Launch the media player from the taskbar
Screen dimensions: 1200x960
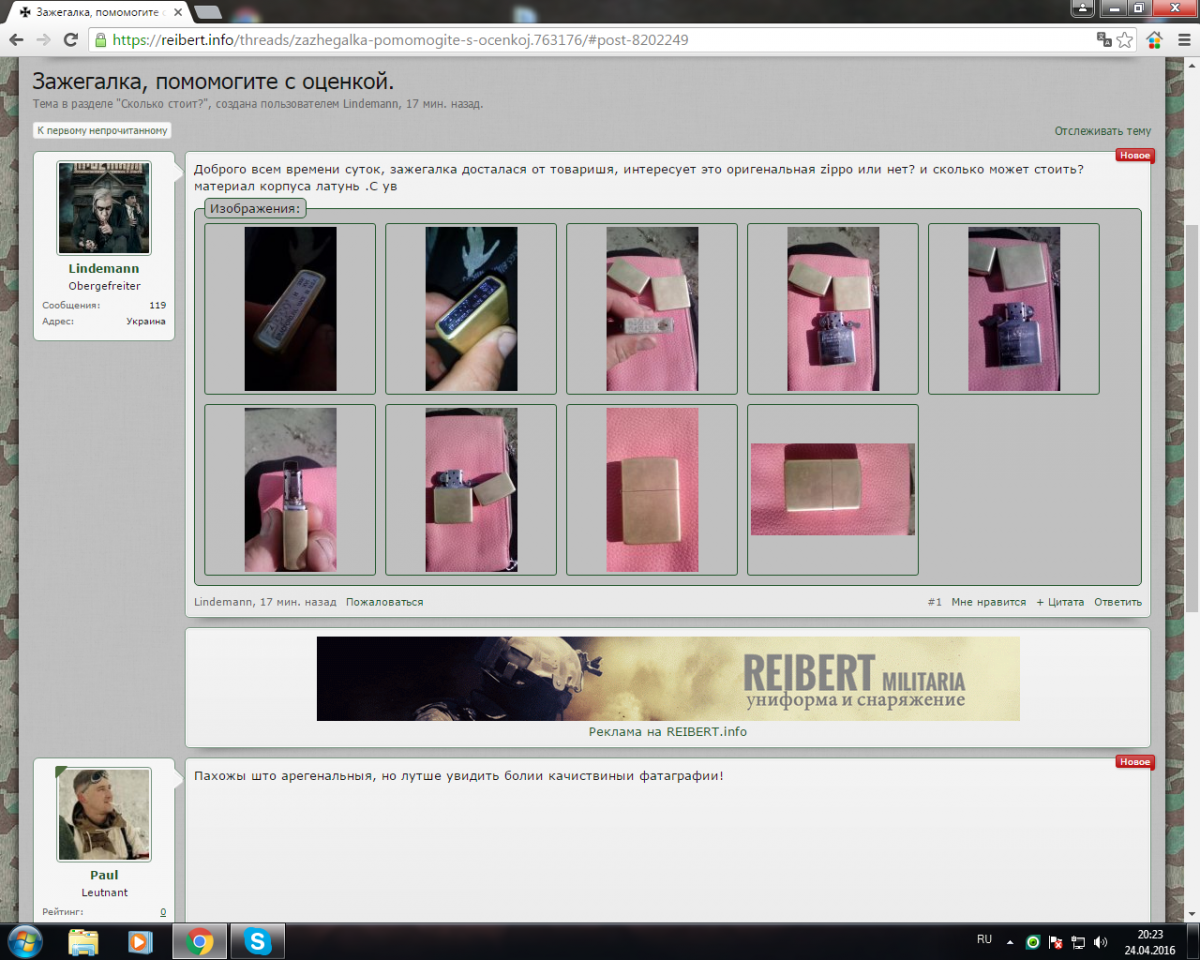coord(140,941)
